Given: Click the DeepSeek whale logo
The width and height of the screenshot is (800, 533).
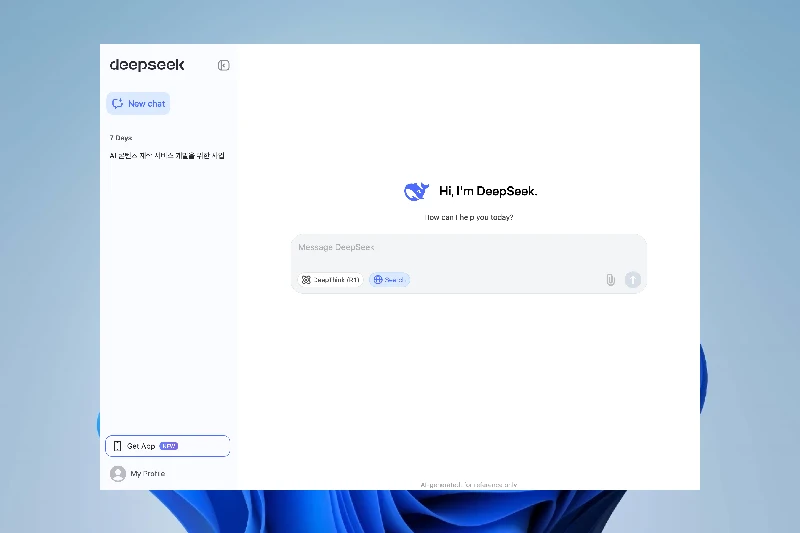Looking at the screenshot, I should pos(415,191).
